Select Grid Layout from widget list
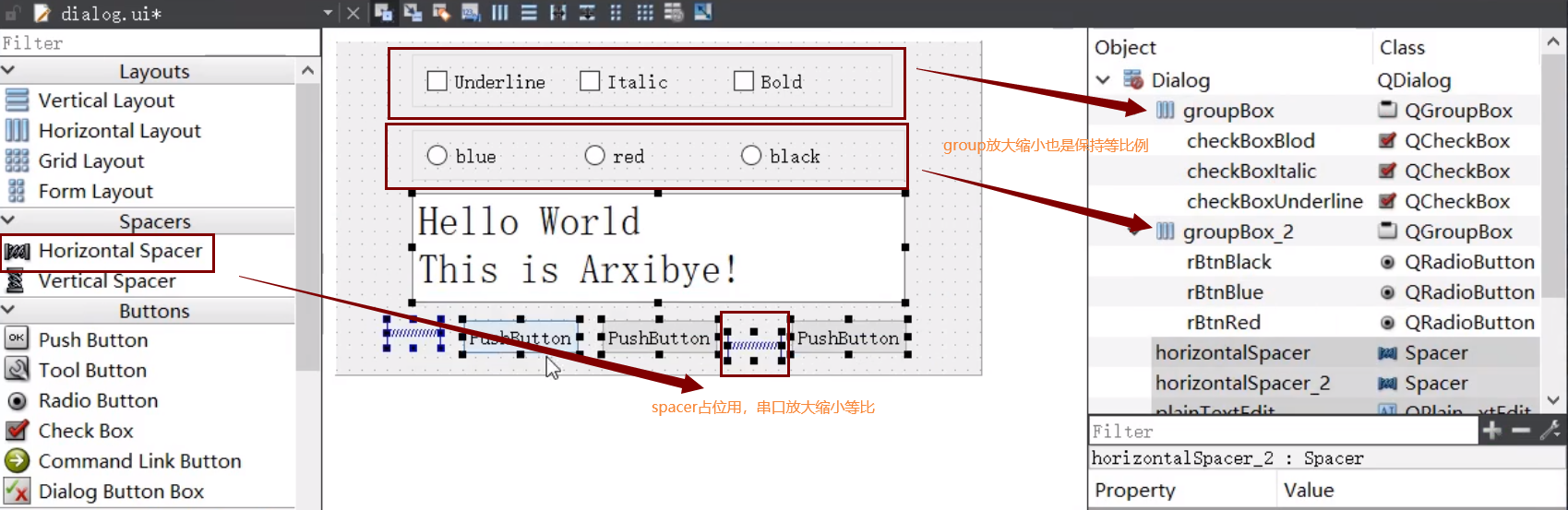 (x=90, y=161)
